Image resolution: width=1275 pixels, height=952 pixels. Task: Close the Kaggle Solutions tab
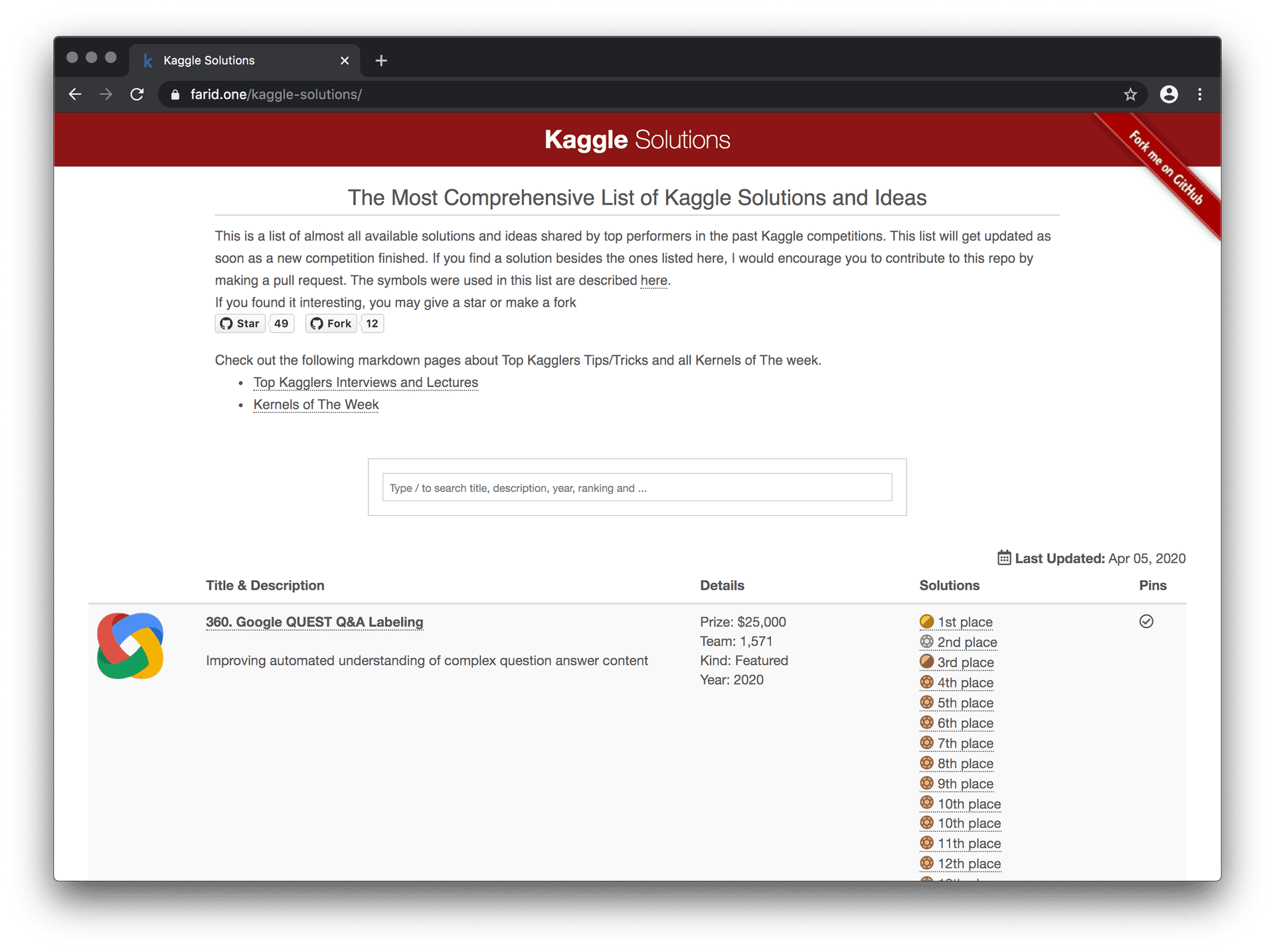(345, 60)
